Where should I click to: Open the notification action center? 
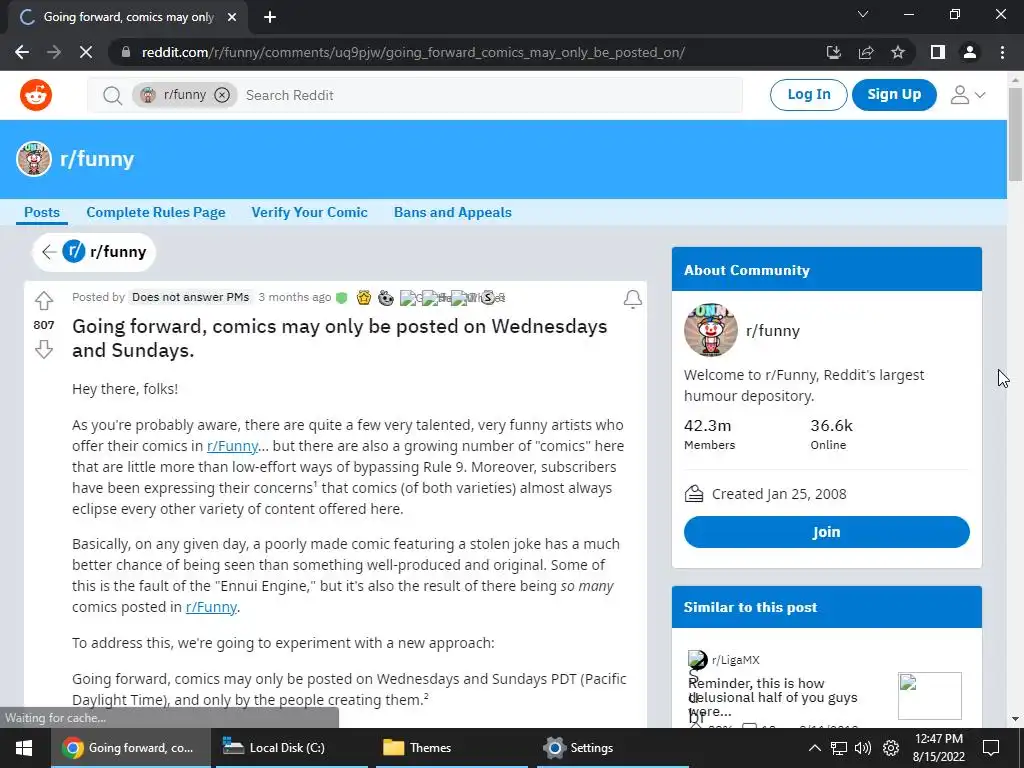(991, 748)
